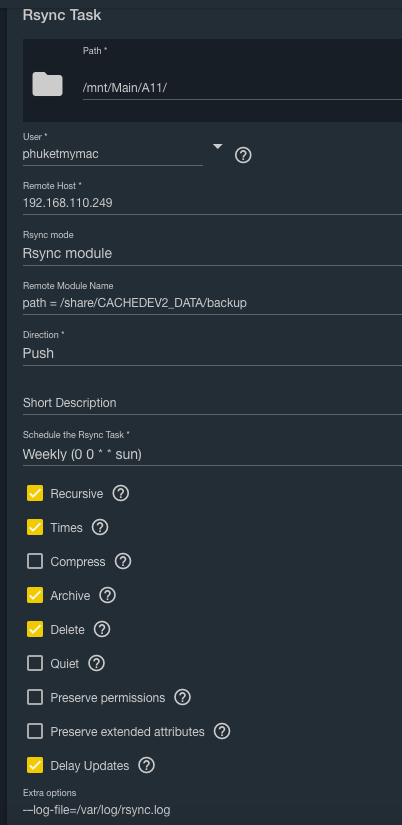Open the Direction dropdown showing Push
This screenshot has height=825, width=402.
click(212, 353)
